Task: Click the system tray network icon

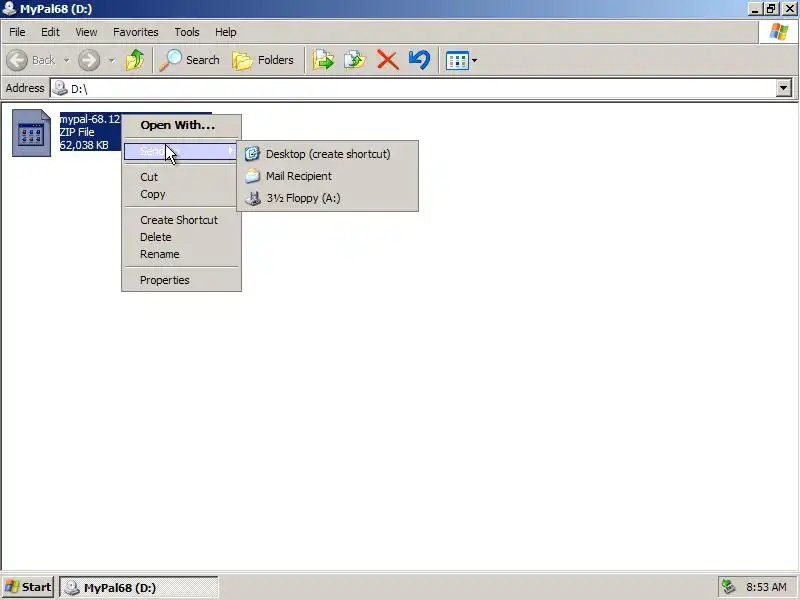Action: pos(729,587)
